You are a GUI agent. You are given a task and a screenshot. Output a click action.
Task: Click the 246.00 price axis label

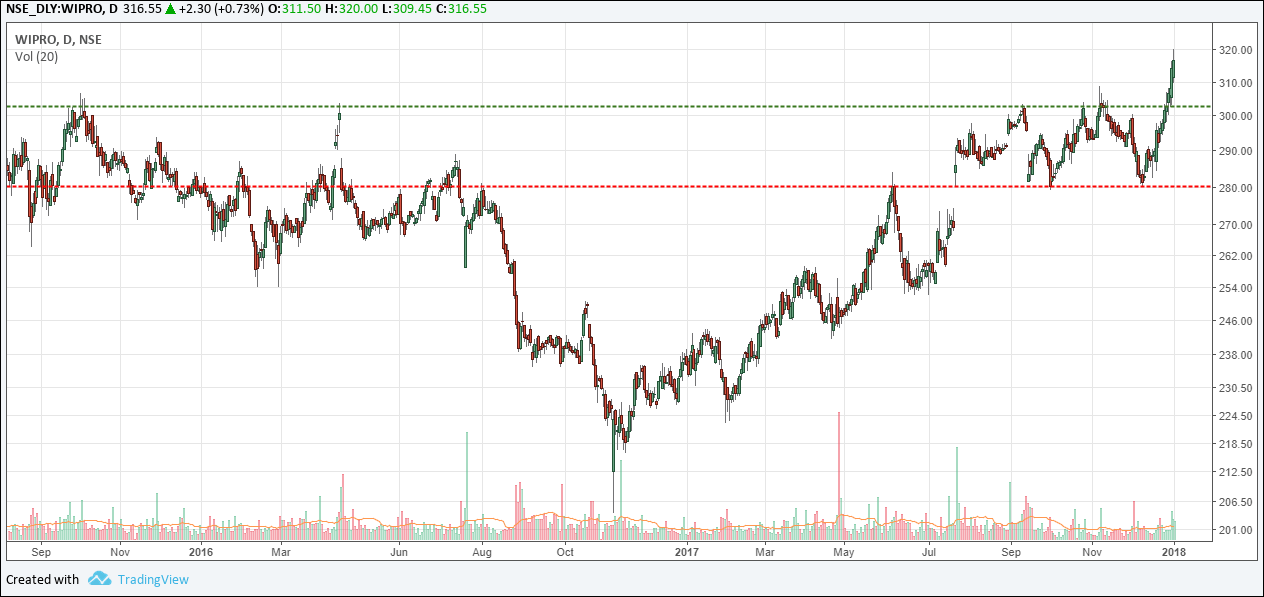tap(1238, 321)
